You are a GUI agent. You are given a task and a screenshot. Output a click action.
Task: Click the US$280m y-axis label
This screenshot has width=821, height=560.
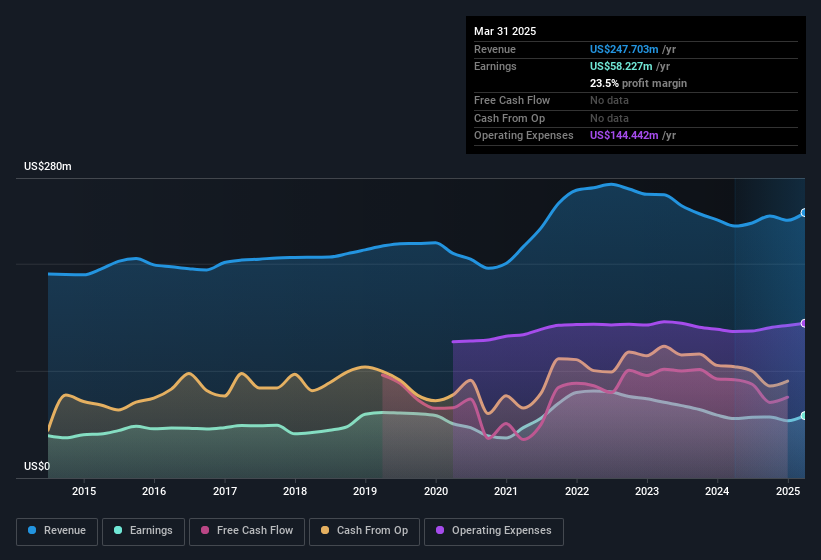[x=48, y=166]
